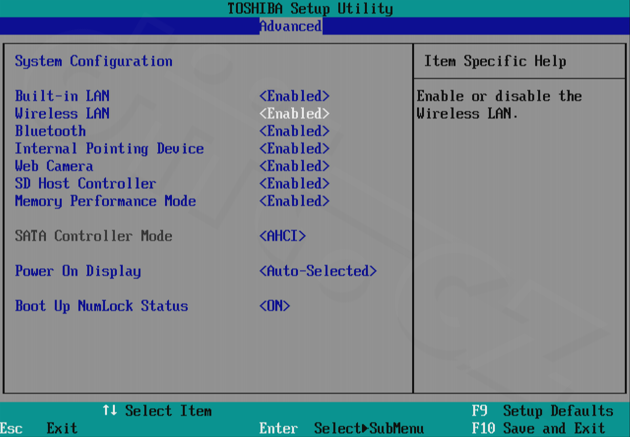Open the Auto-Selected display option
630x437 pixels.
(318, 271)
